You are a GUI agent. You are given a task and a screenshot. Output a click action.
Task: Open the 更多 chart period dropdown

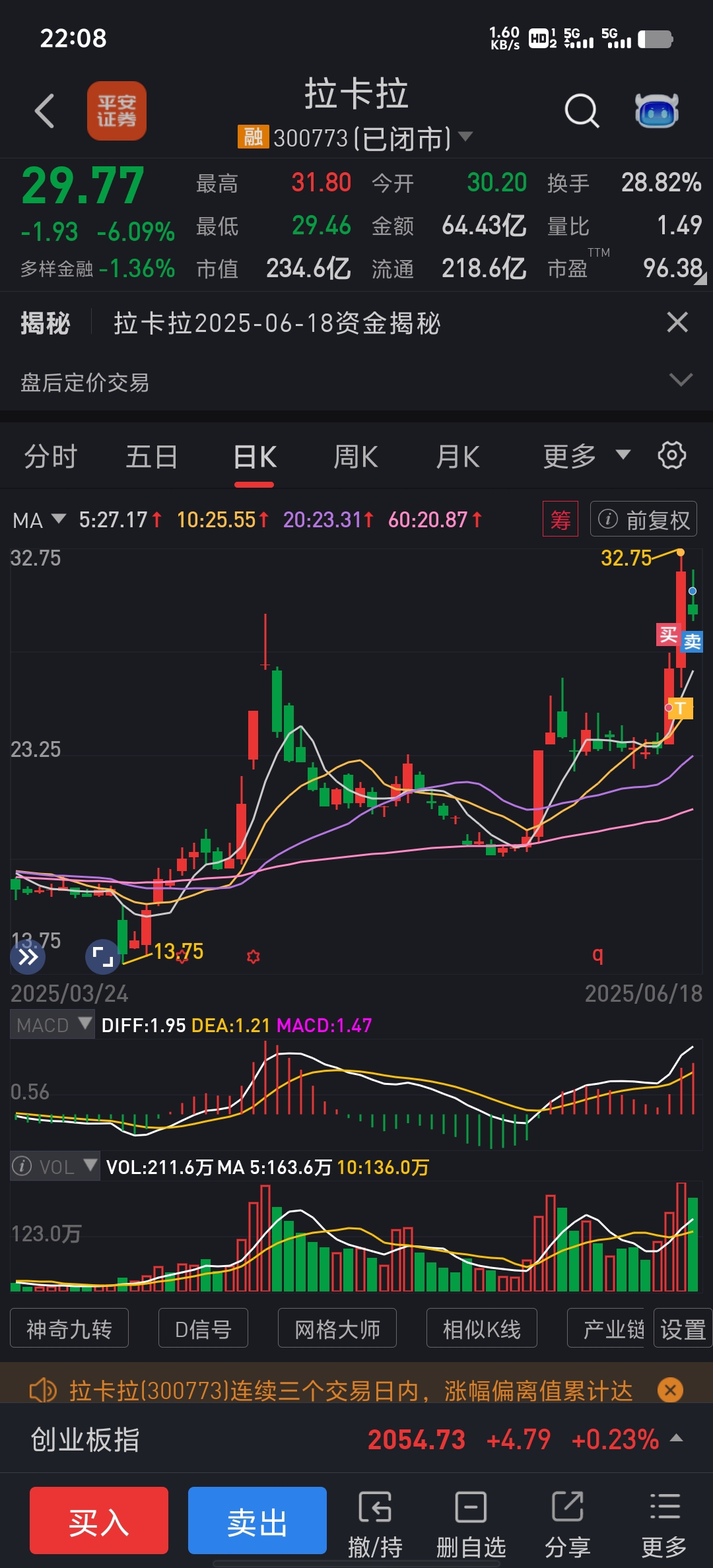pos(586,456)
